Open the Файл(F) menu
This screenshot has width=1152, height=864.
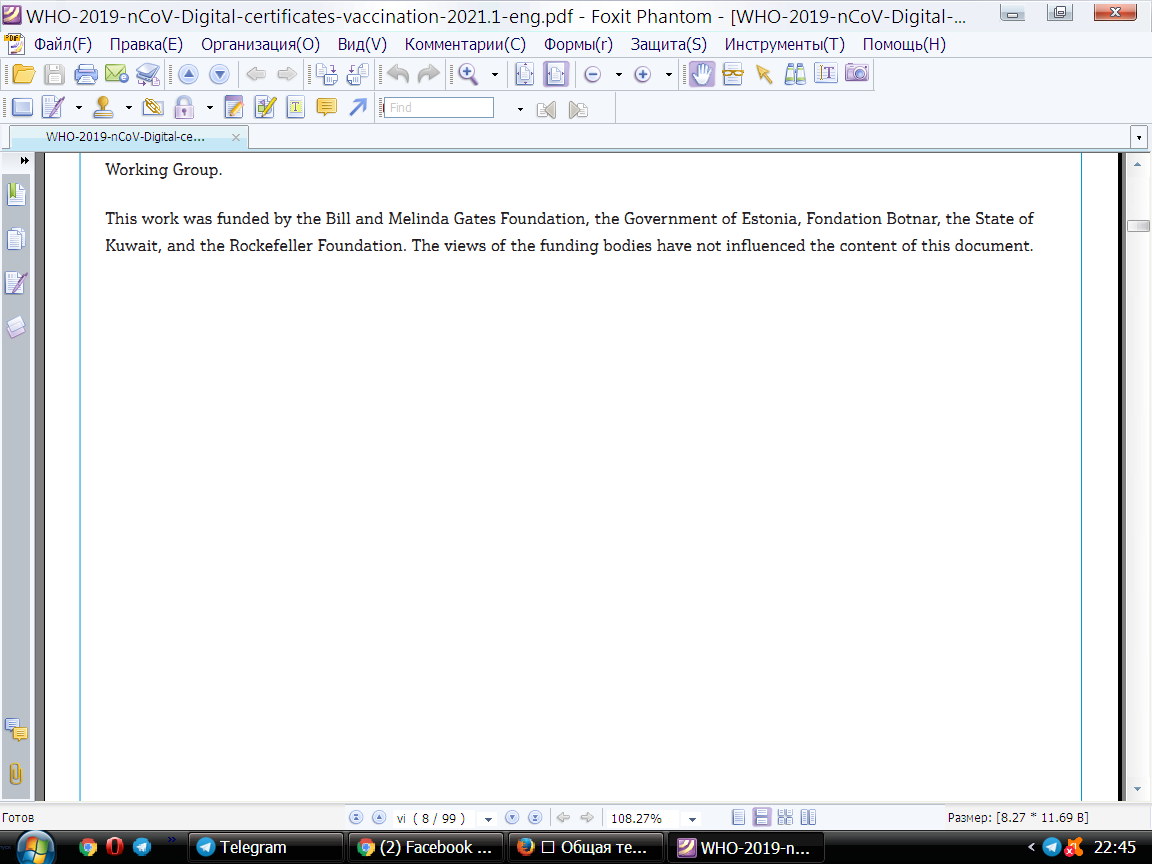tap(63, 44)
